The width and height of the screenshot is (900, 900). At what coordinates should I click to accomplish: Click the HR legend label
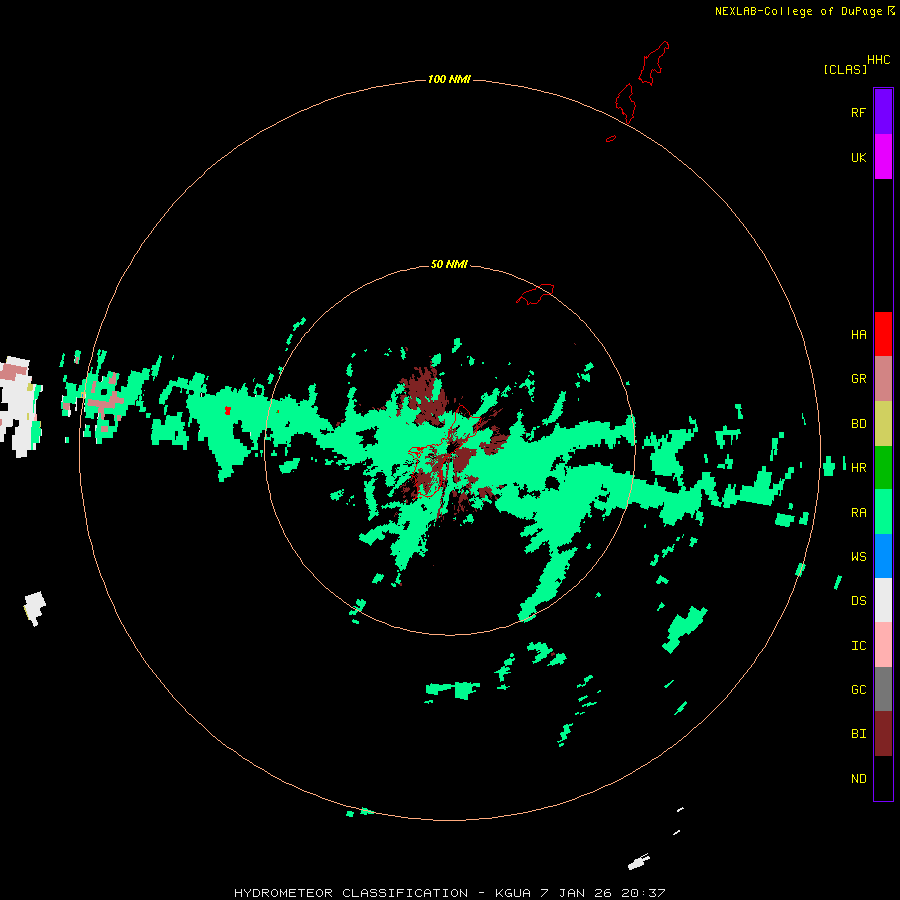pyautogui.click(x=858, y=468)
